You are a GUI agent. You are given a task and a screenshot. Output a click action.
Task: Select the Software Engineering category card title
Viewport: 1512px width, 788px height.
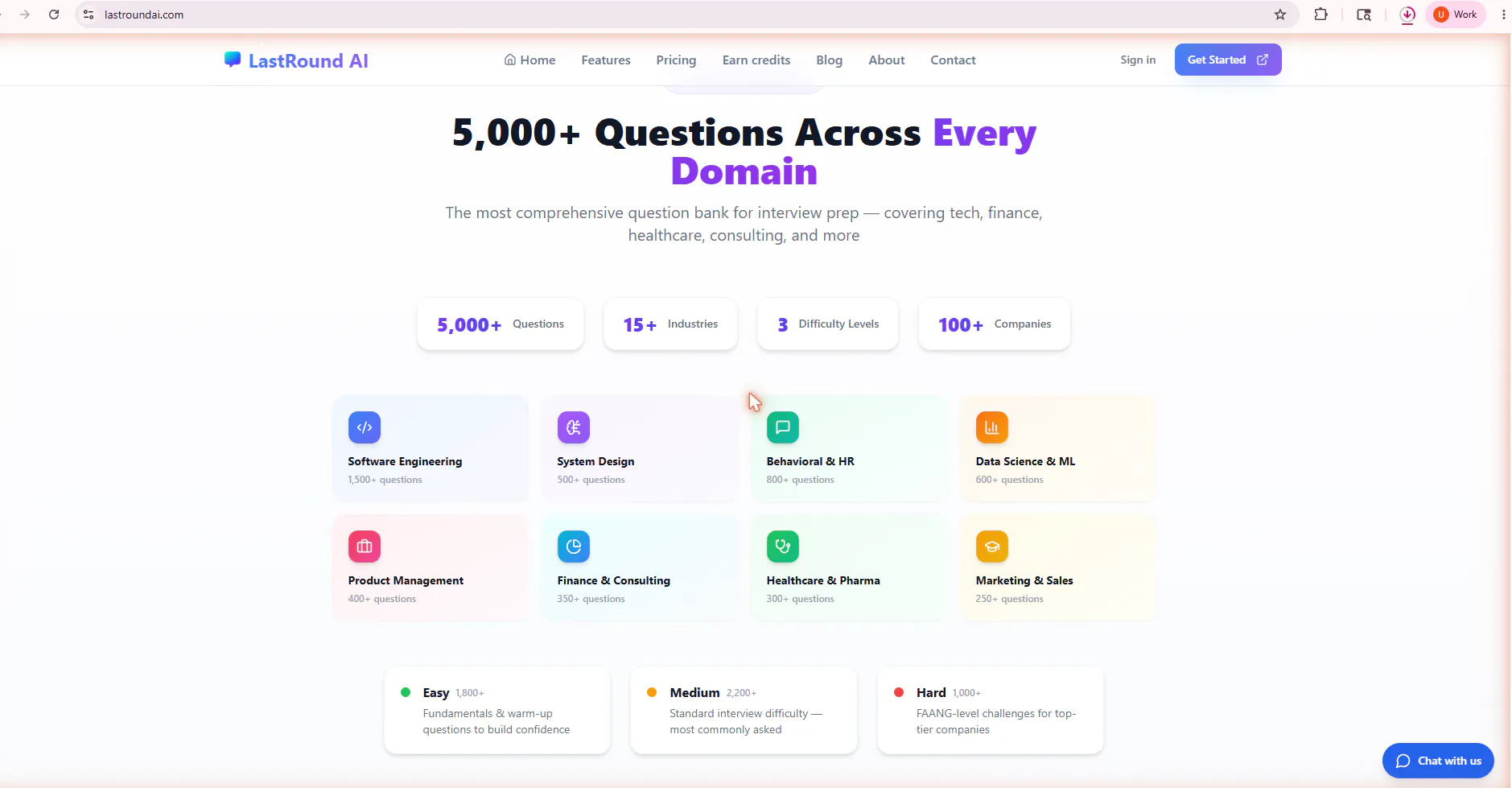(x=405, y=461)
